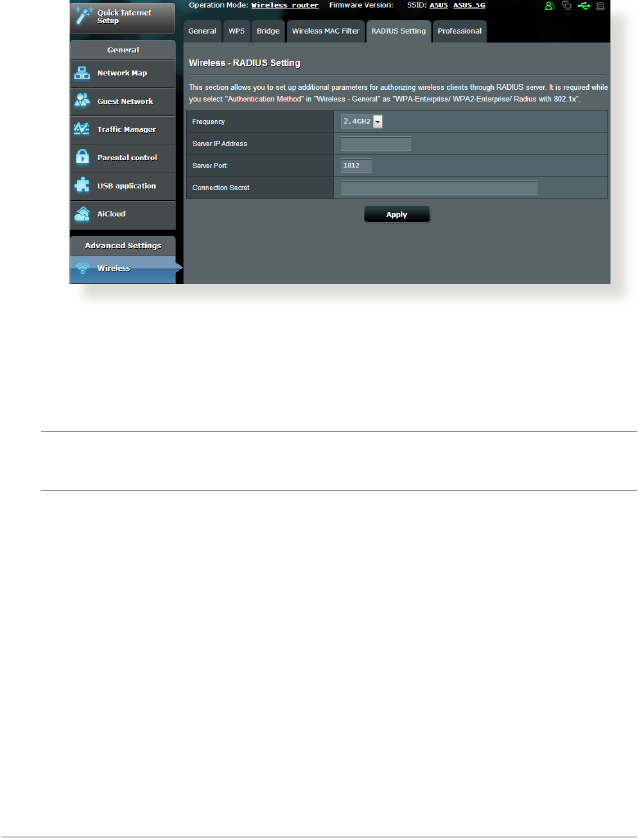Switch to the WPS tab

(236, 31)
